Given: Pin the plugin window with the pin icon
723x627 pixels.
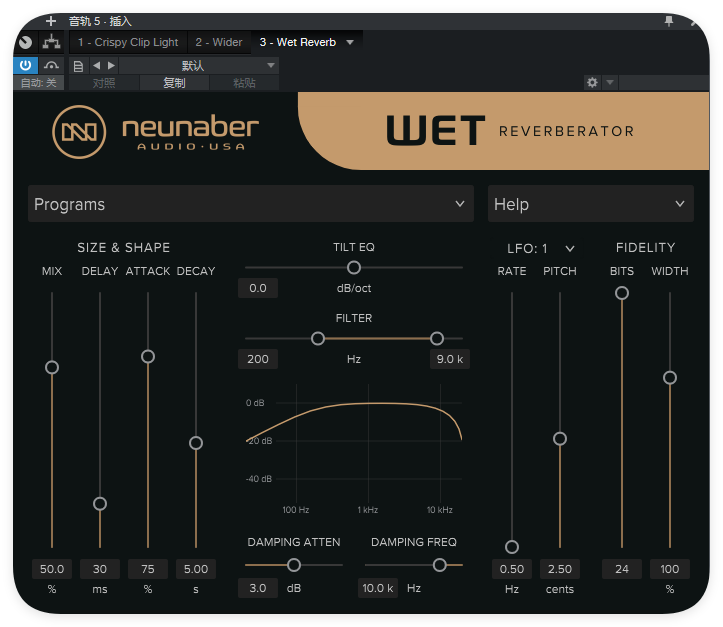Looking at the screenshot, I should (x=669, y=21).
